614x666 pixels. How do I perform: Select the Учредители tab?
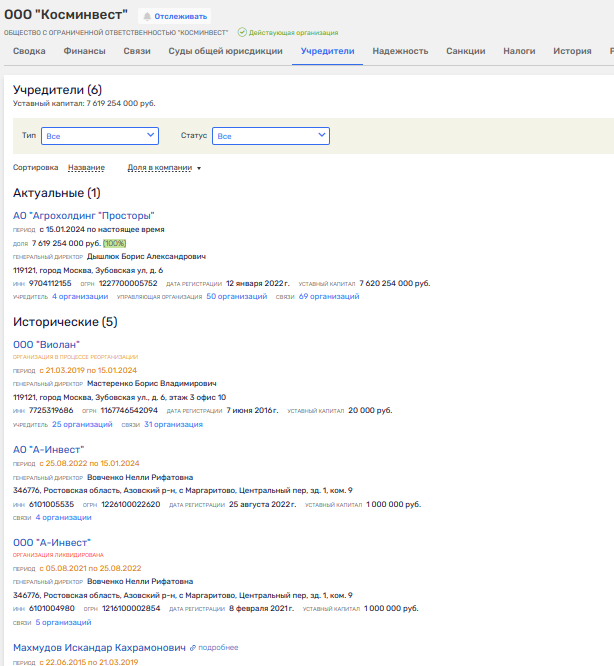coord(327,51)
